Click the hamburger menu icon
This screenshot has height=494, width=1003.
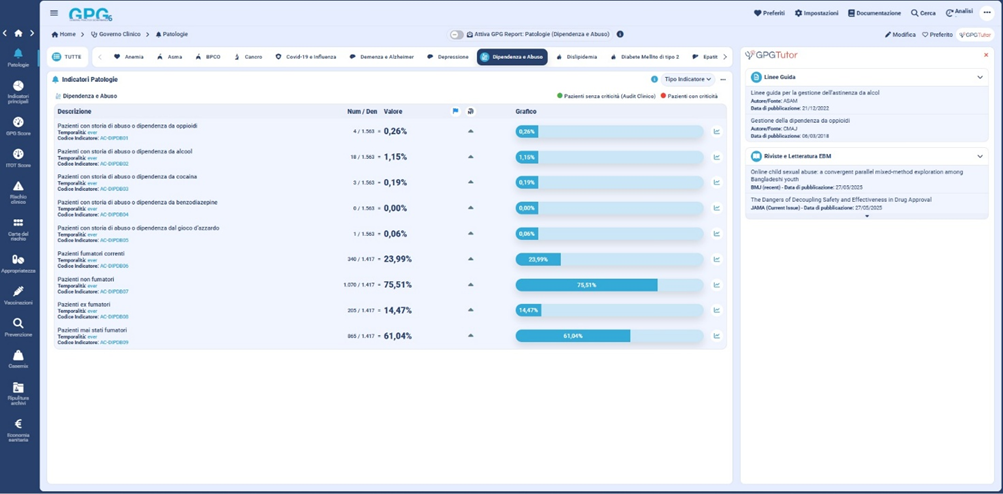coord(54,13)
